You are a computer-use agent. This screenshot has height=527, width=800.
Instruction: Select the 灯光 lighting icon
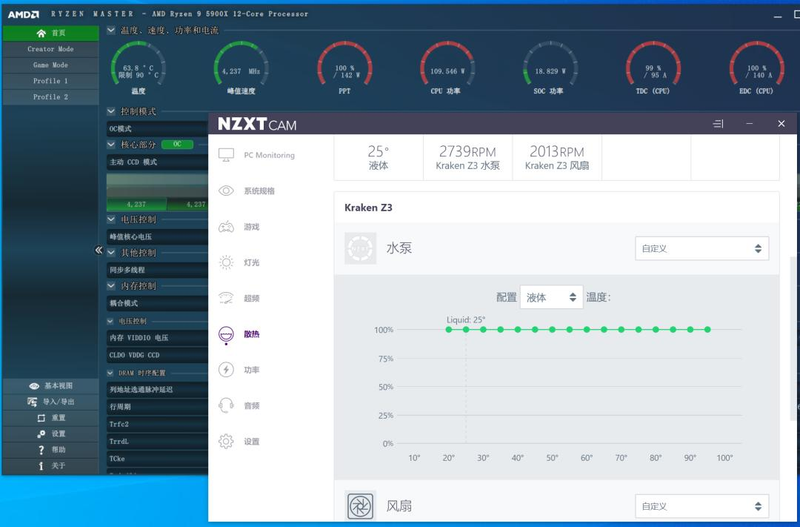pos(226,262)
